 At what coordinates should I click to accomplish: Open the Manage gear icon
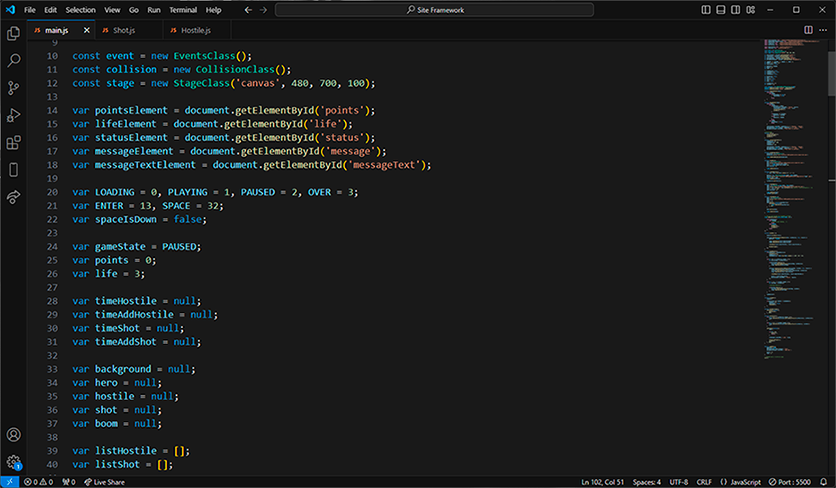tap(14, 462)
